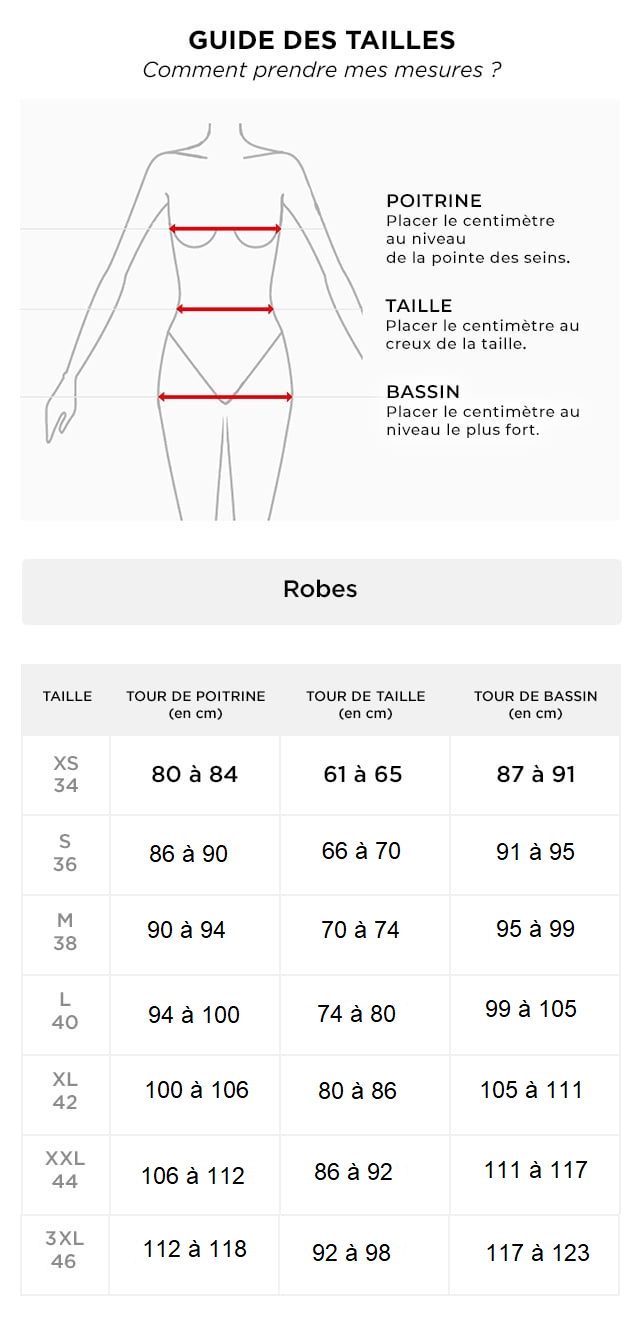The height and width of the screenshot is (1326, 634).
Task: Choose the XL 42 size row label
Action: pos(65,1091)
